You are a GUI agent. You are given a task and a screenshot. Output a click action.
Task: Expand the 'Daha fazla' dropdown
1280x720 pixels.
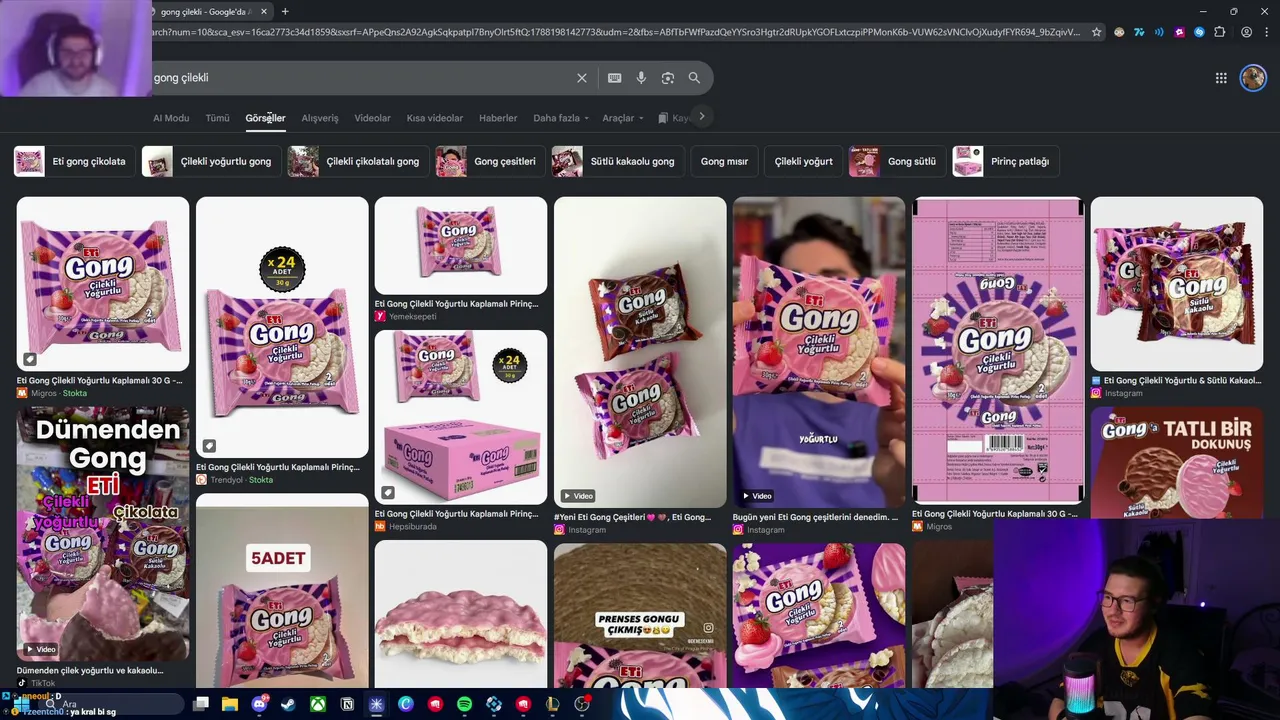click(561, 118)
